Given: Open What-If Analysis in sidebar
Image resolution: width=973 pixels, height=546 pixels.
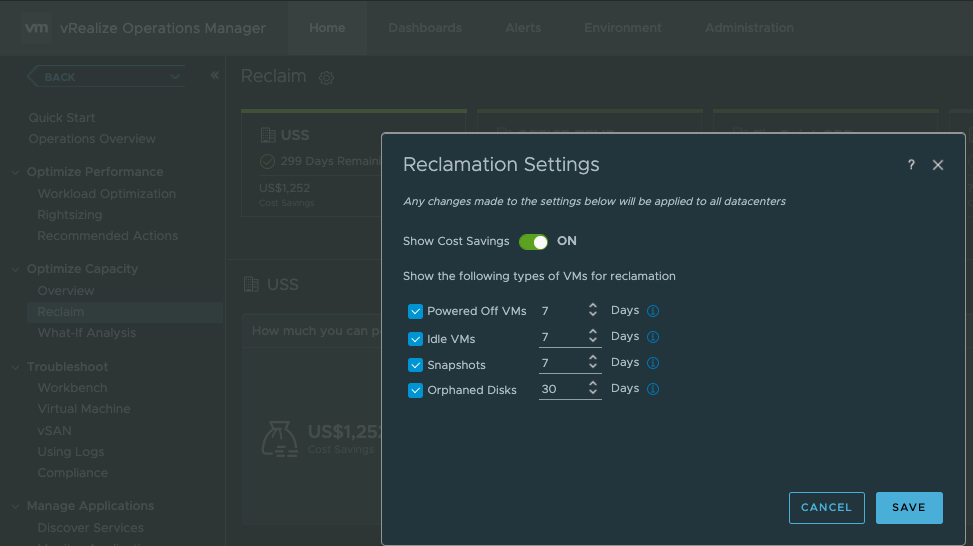Looking at the screenshot, I should tap(86, 333).
